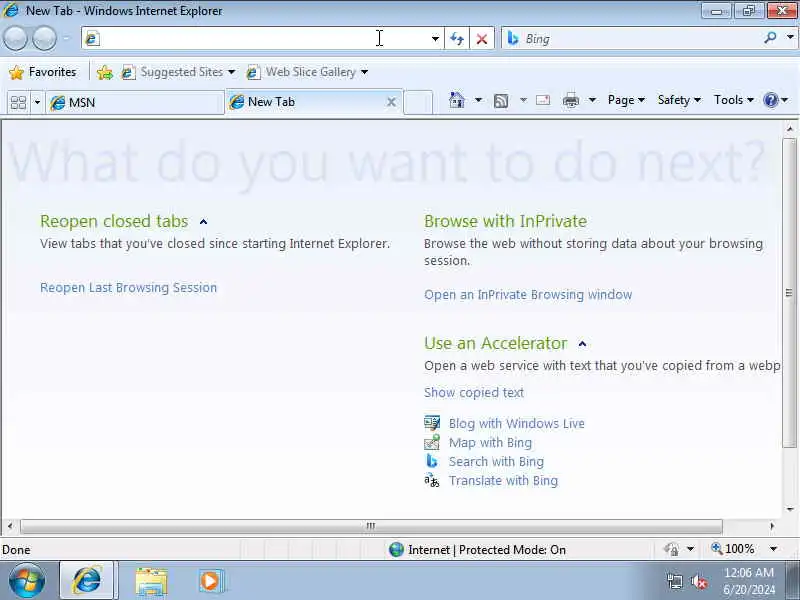Click the Search with Bing link
The height and width of the screenshot is (600, 800).
coord(496,462)
